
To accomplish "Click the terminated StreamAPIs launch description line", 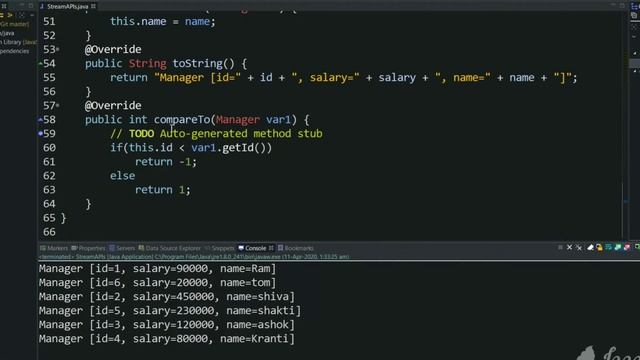I will pyautogui.click(x=194, y=257).
